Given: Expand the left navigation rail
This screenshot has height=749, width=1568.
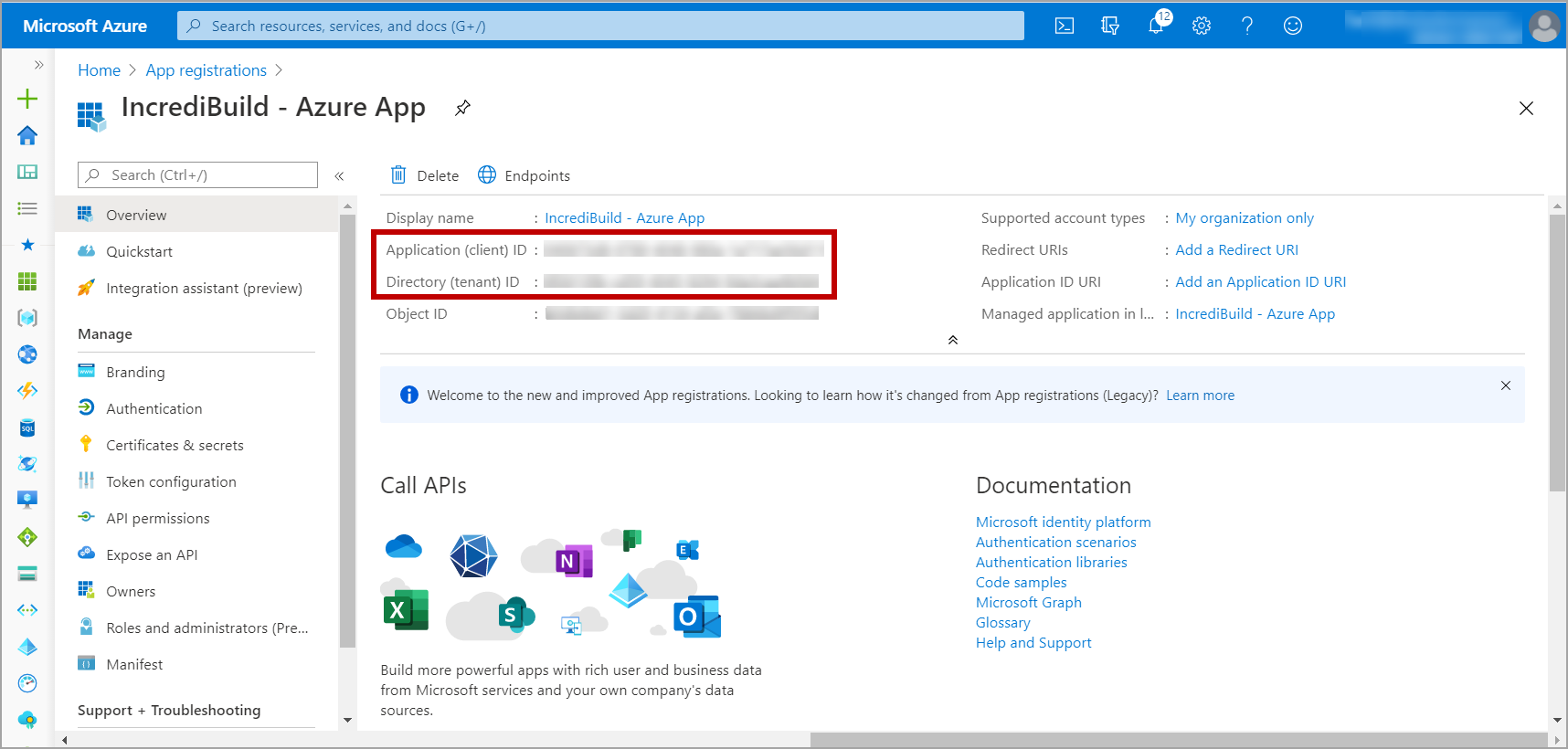Looking at the screenshot, I should click(38, 65).
